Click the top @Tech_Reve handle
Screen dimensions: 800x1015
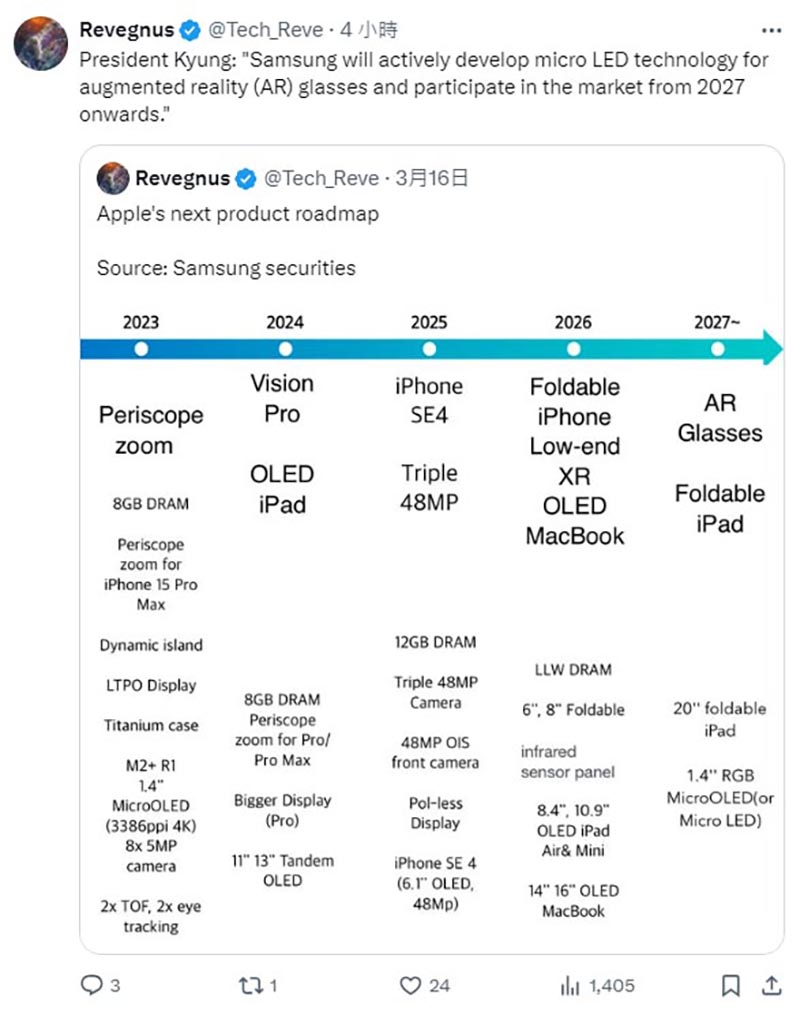(265, 30)
